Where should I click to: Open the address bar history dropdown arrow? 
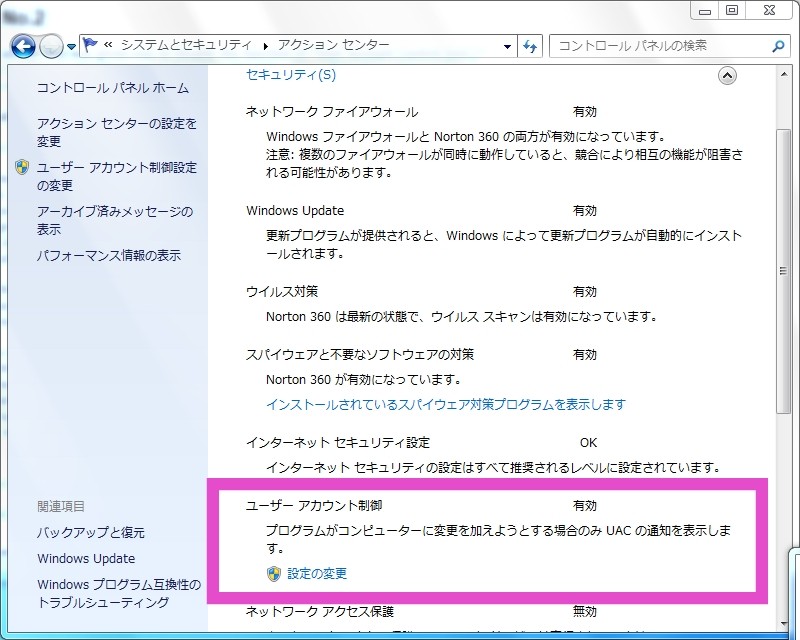[x=507, y=46]
